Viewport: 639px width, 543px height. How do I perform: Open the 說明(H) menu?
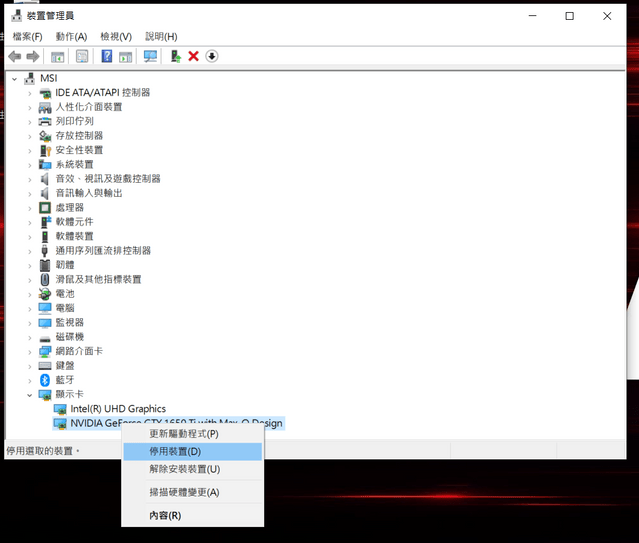161,37
